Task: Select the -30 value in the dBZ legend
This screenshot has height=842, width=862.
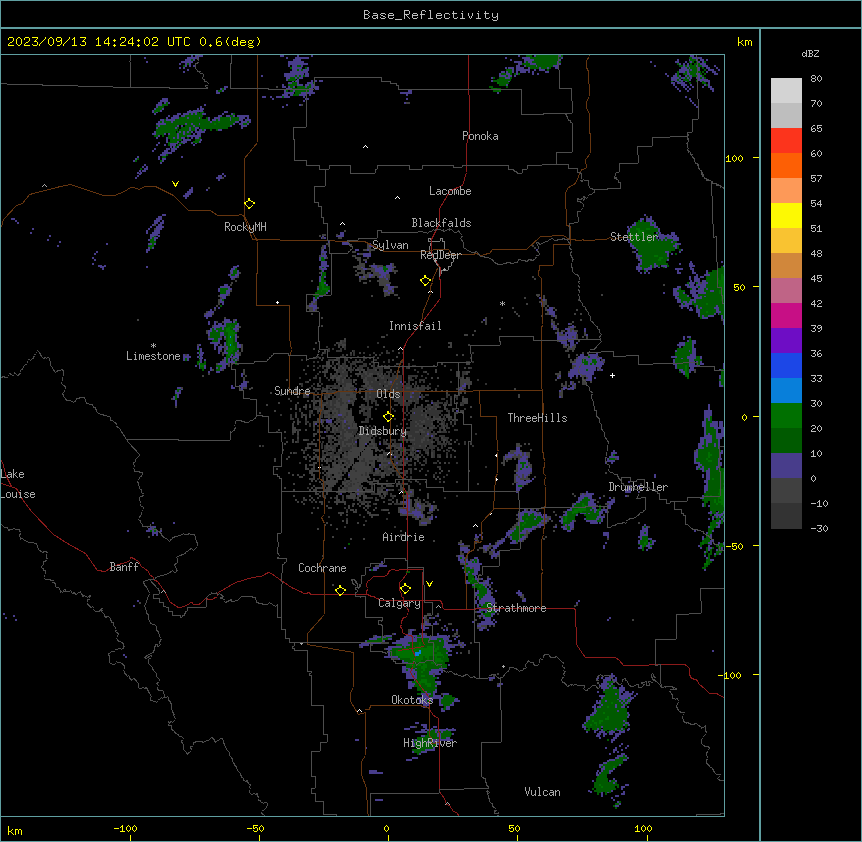Action: pyautogui.click(x=819, y=528)
